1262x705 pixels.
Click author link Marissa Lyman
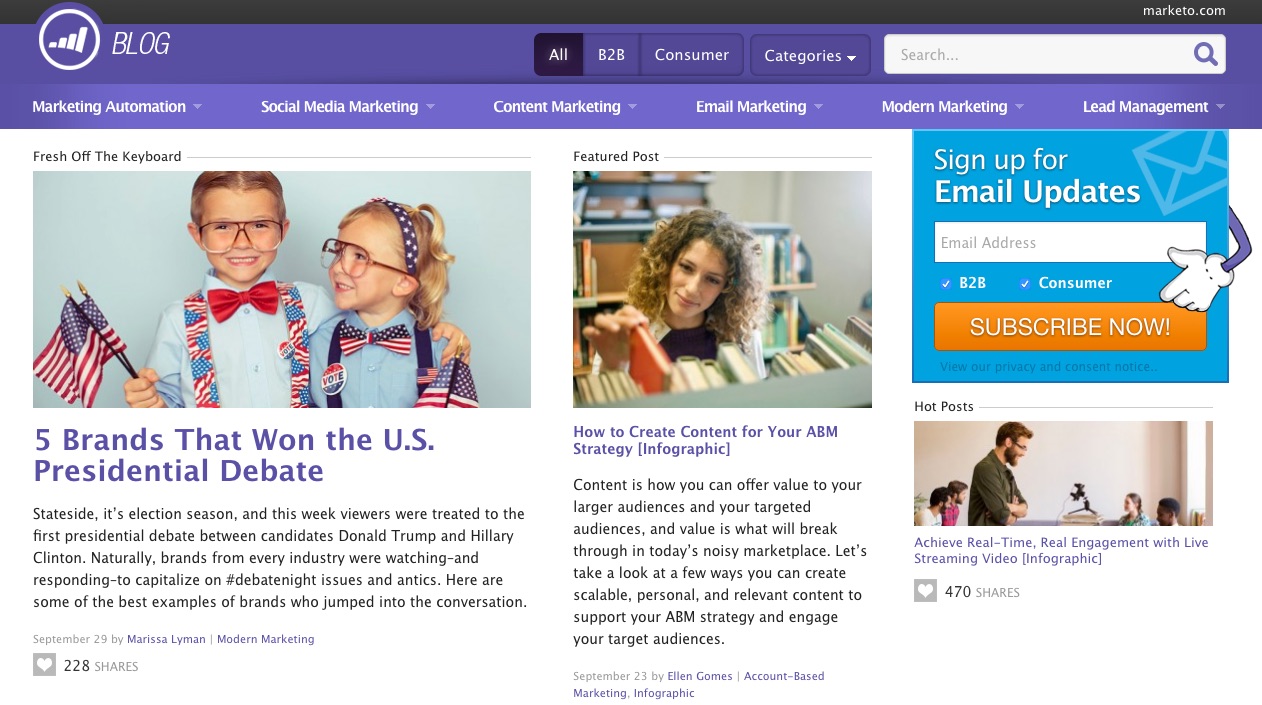pos(166,639)
